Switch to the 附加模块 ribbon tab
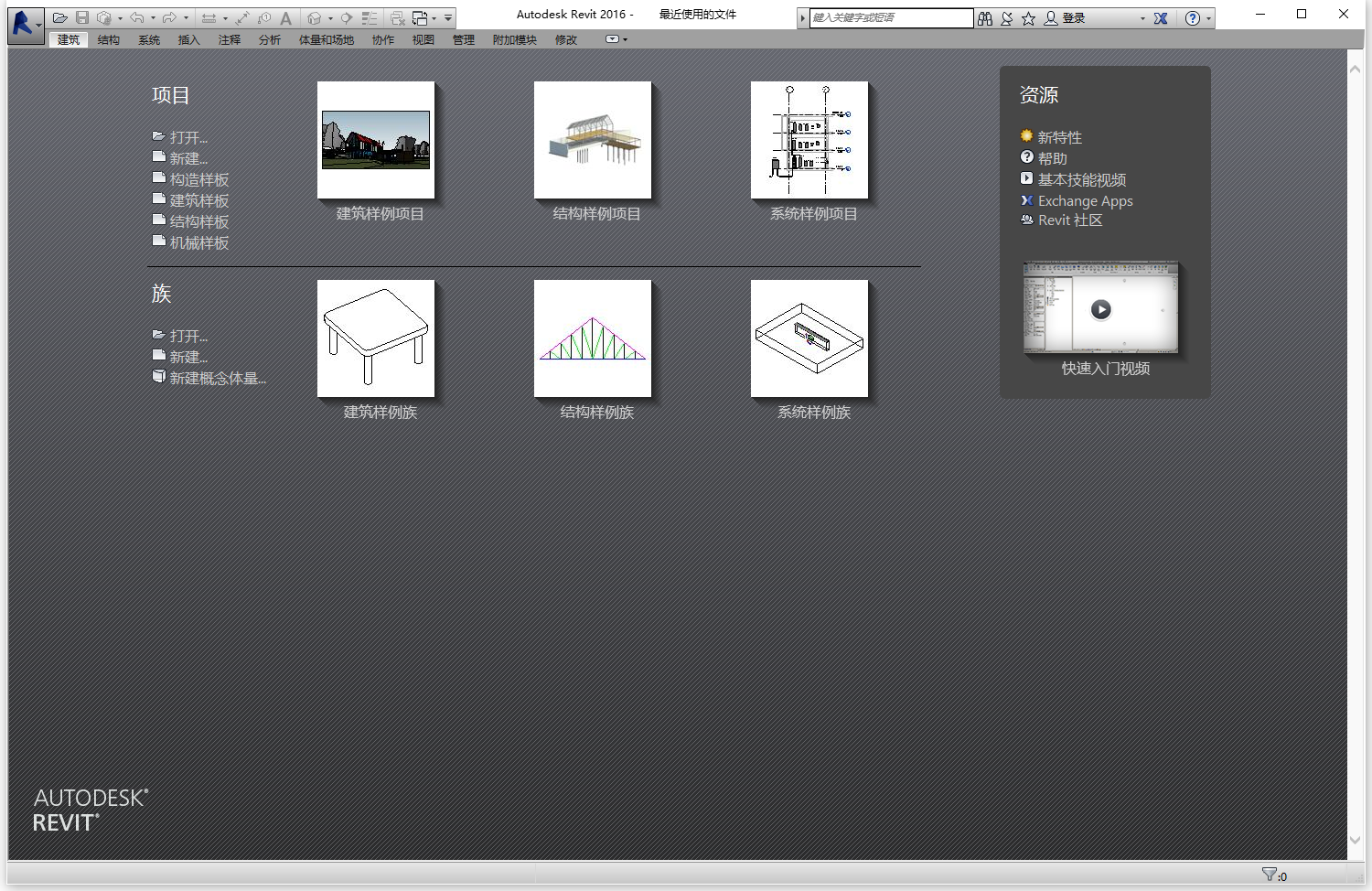 515,39
